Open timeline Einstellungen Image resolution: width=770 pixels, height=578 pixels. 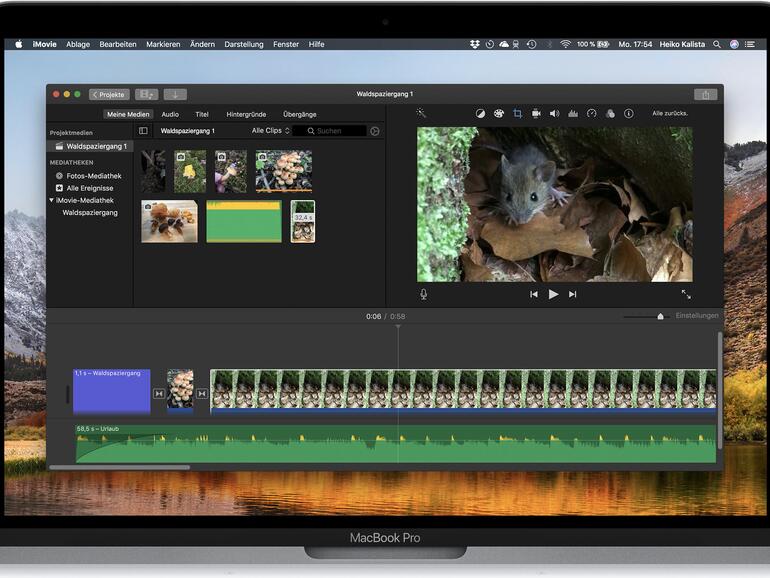[x=696, y=316]
